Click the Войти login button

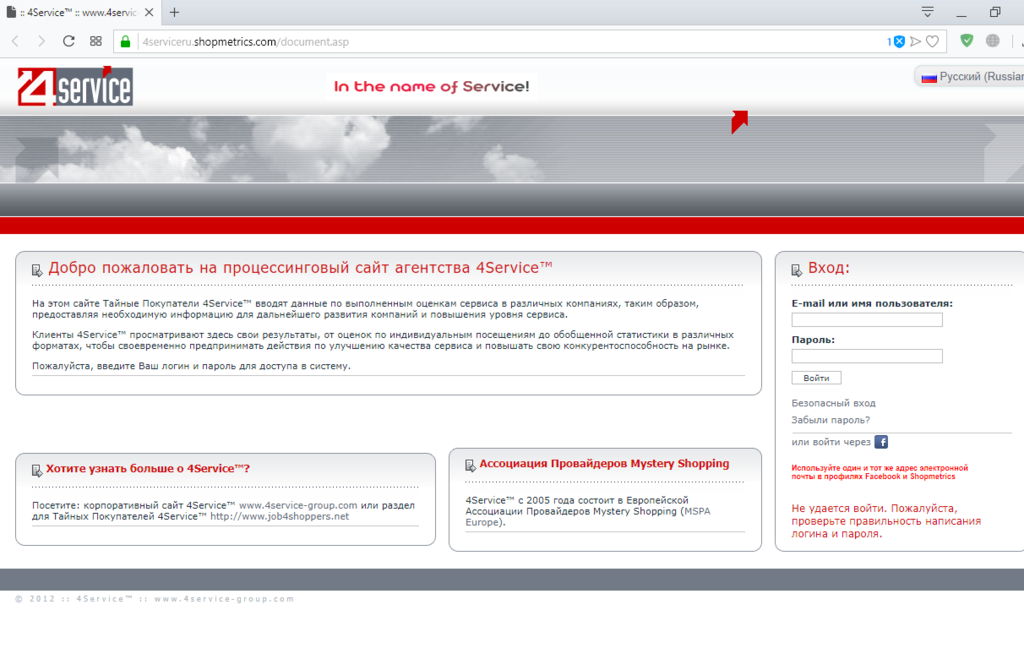coord(816,378)
